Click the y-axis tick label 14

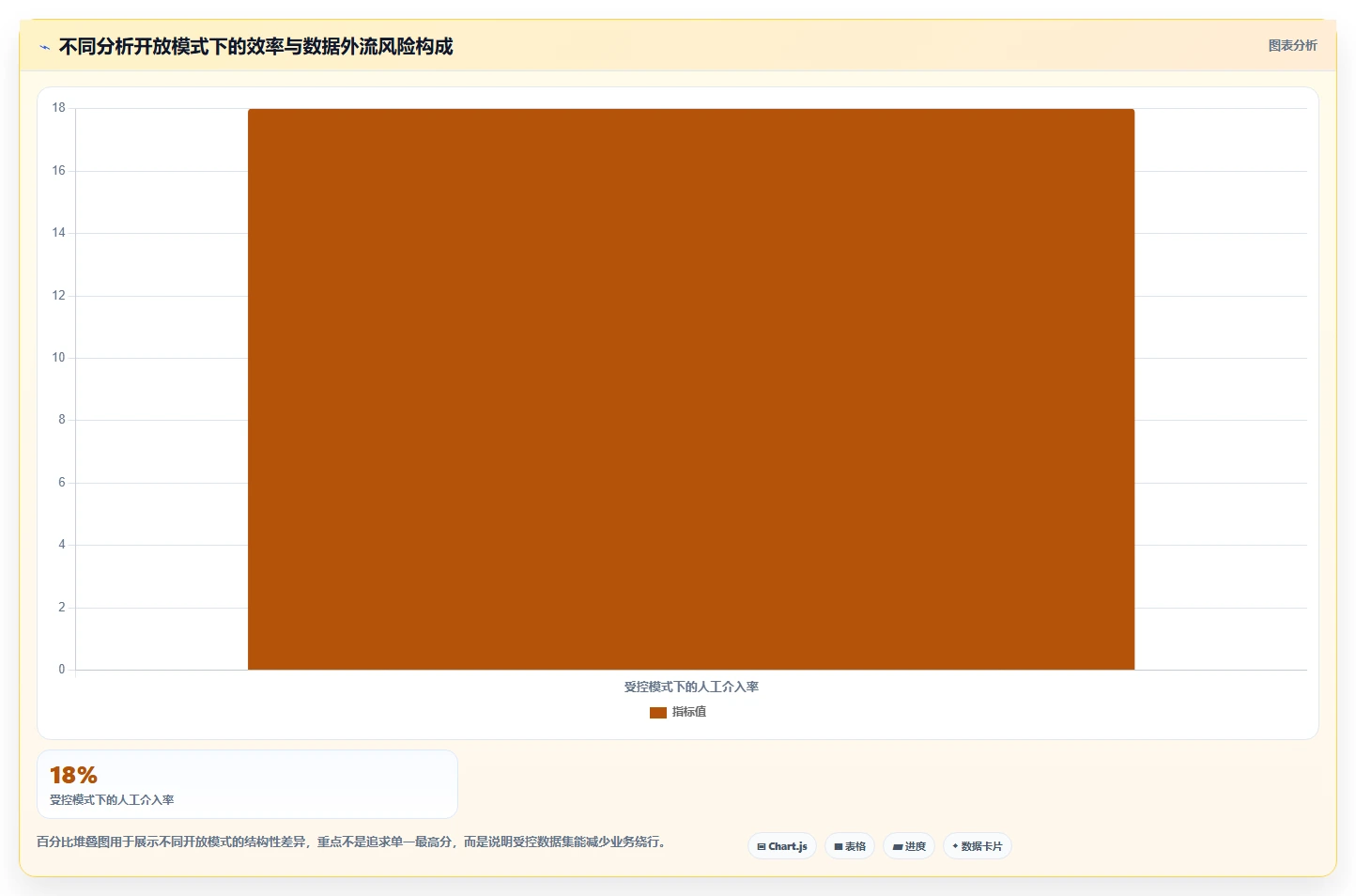coord(58,233)
